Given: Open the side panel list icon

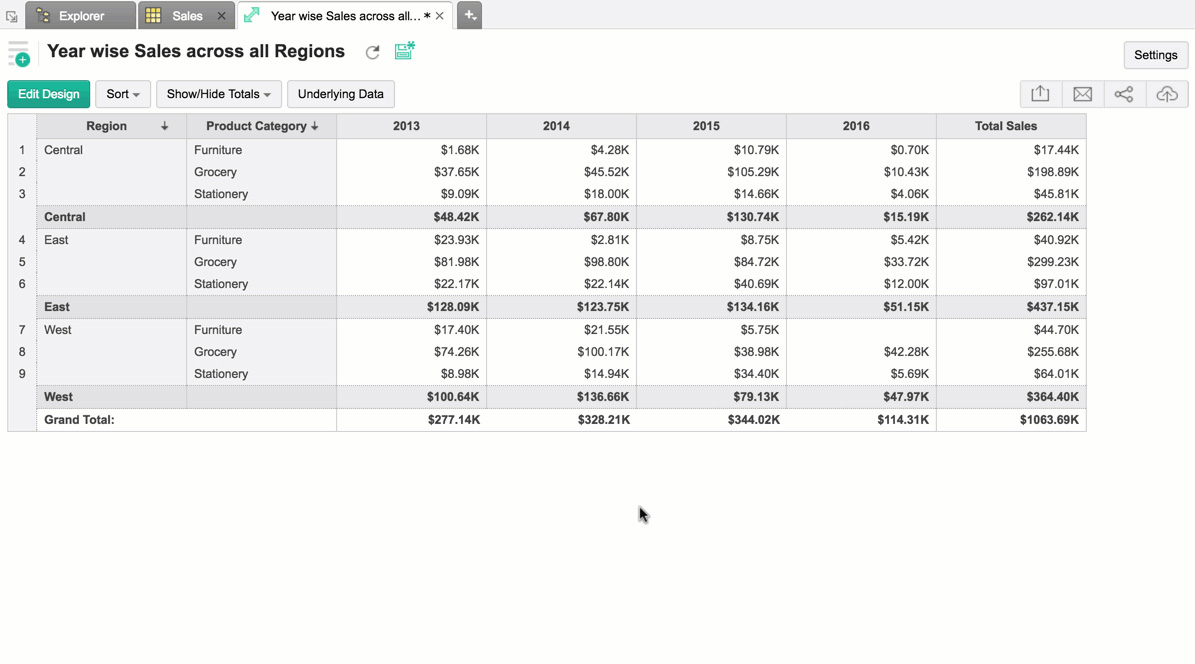Looking at the screenshot, I should pyautogui.click(x=18, y=54).
